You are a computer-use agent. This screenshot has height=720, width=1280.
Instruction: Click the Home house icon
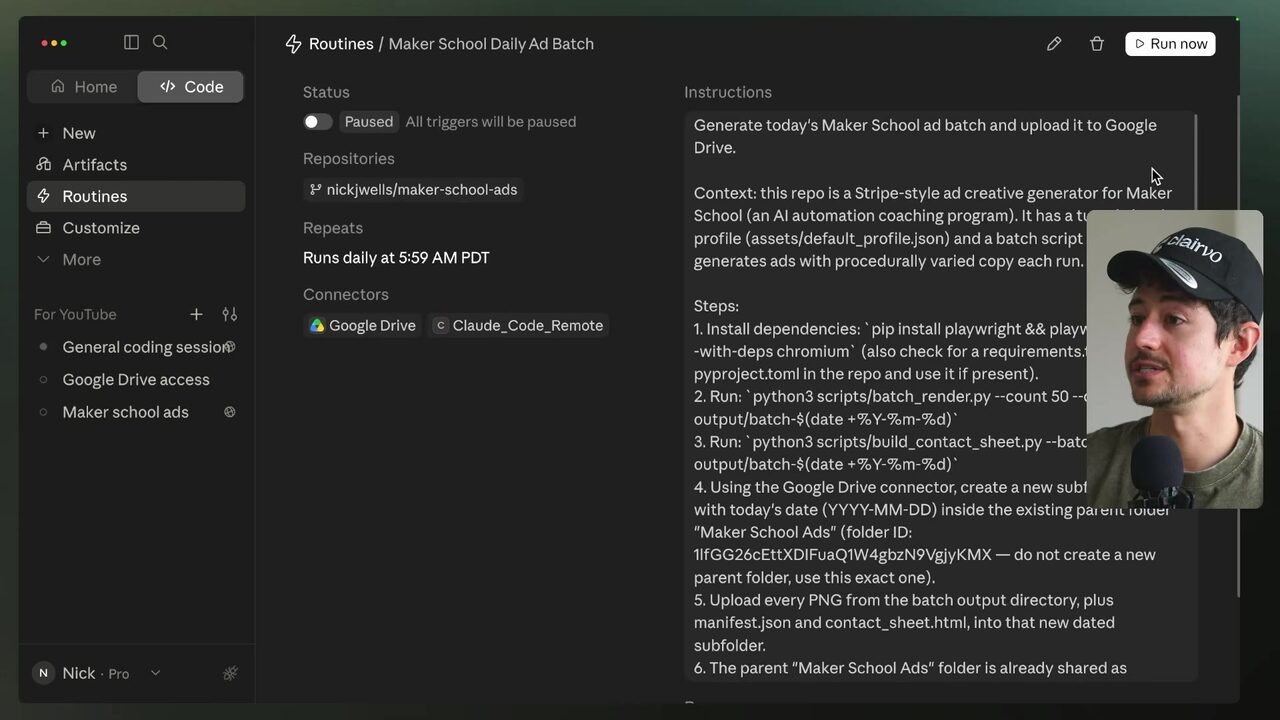click(x=58, y=87)
